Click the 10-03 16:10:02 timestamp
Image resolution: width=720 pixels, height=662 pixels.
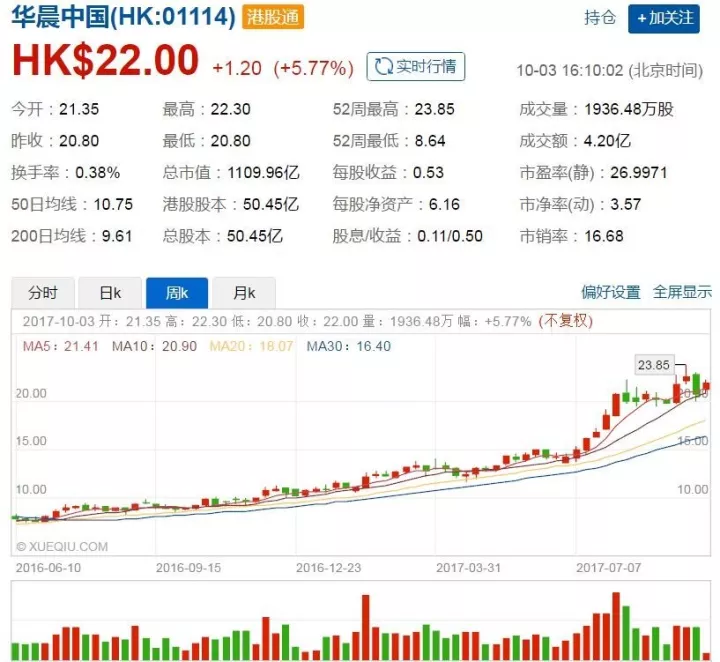(609, 70)
